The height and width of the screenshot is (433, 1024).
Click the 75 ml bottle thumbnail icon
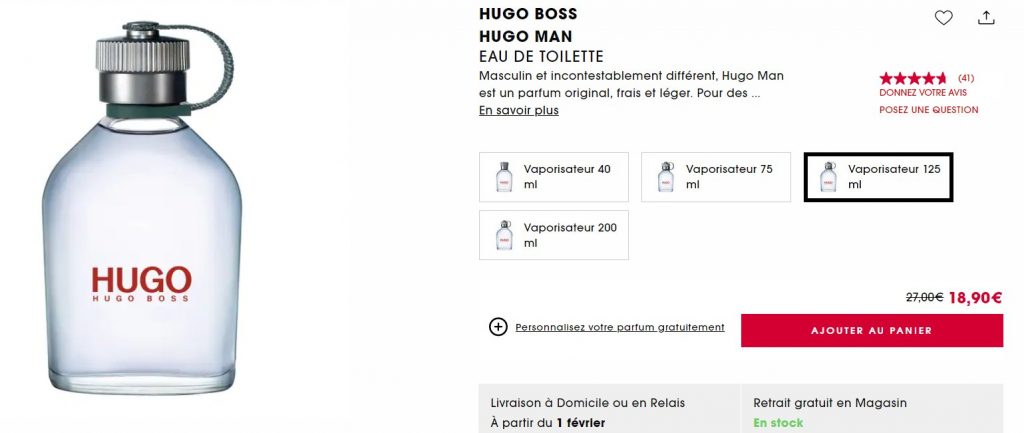[666, 177]
